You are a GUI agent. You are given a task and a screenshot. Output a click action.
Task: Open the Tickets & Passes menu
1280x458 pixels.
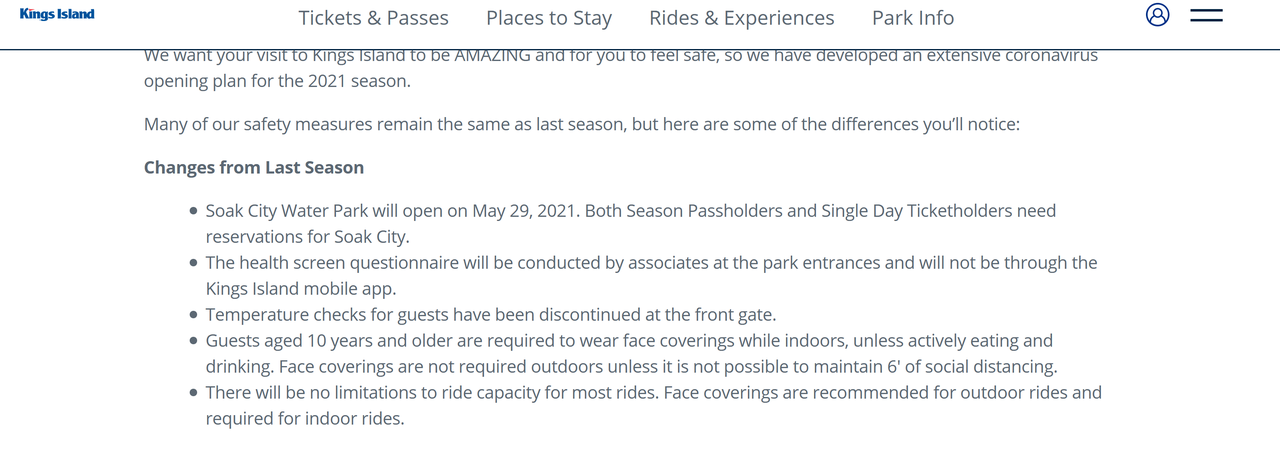[373, 18]
